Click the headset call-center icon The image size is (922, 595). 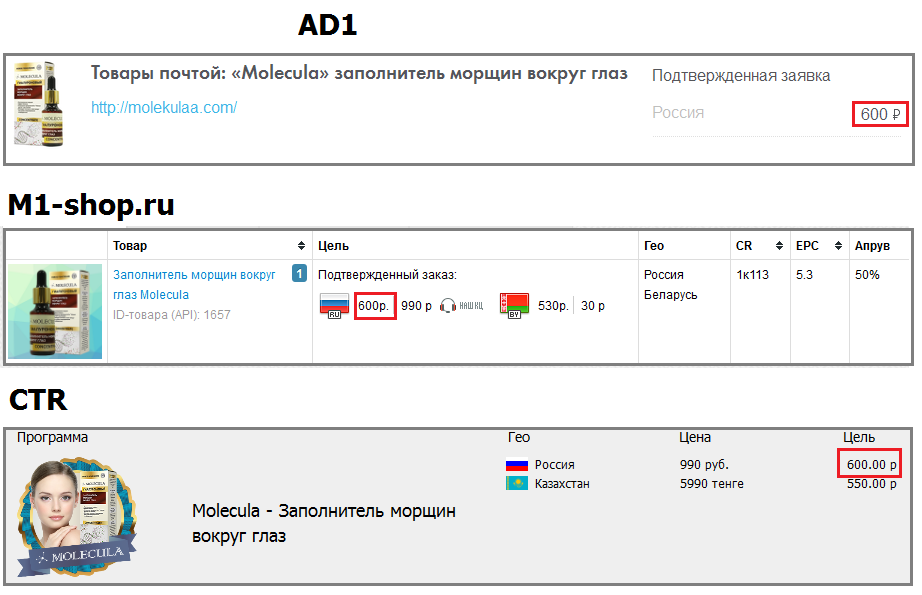point(447,306)
